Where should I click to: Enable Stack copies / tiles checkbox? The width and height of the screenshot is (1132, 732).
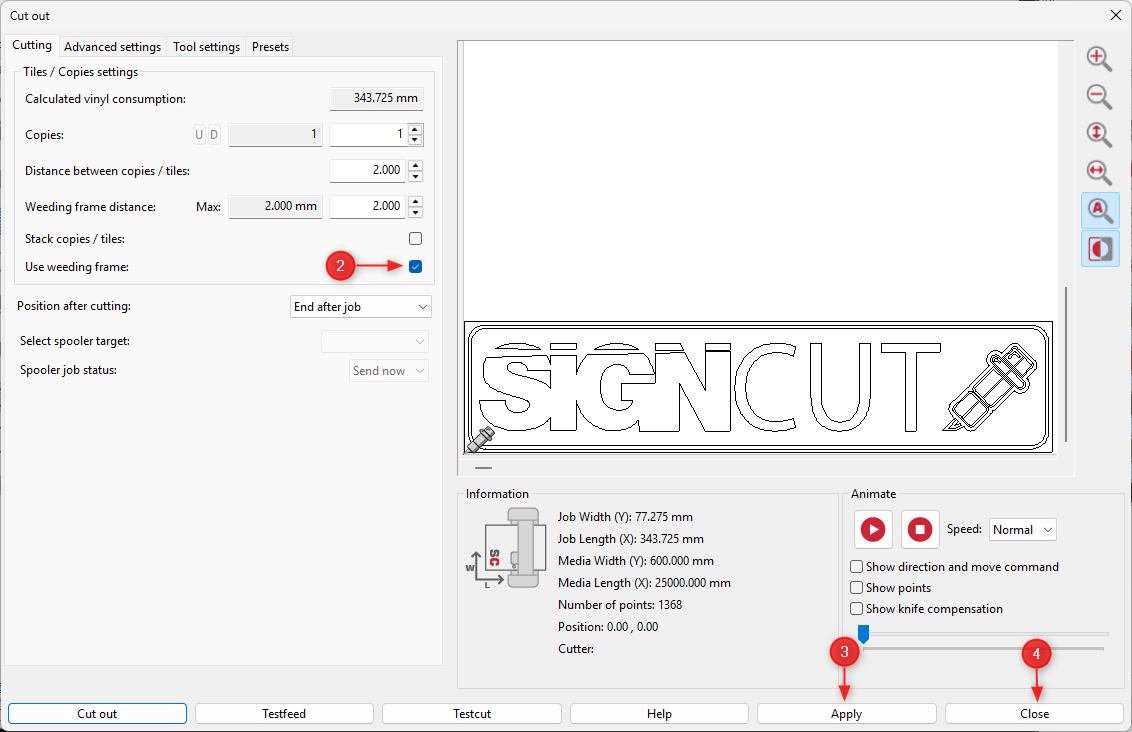(x=415, y=238)
